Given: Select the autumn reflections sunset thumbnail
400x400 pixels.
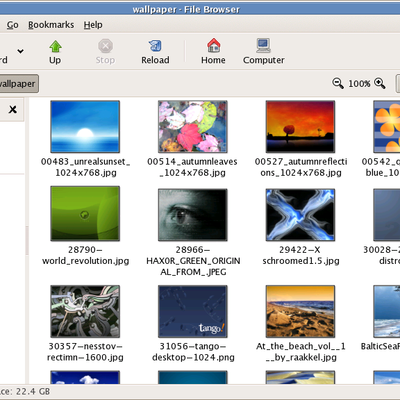Looking at the screenshot, I should (300, 127).
